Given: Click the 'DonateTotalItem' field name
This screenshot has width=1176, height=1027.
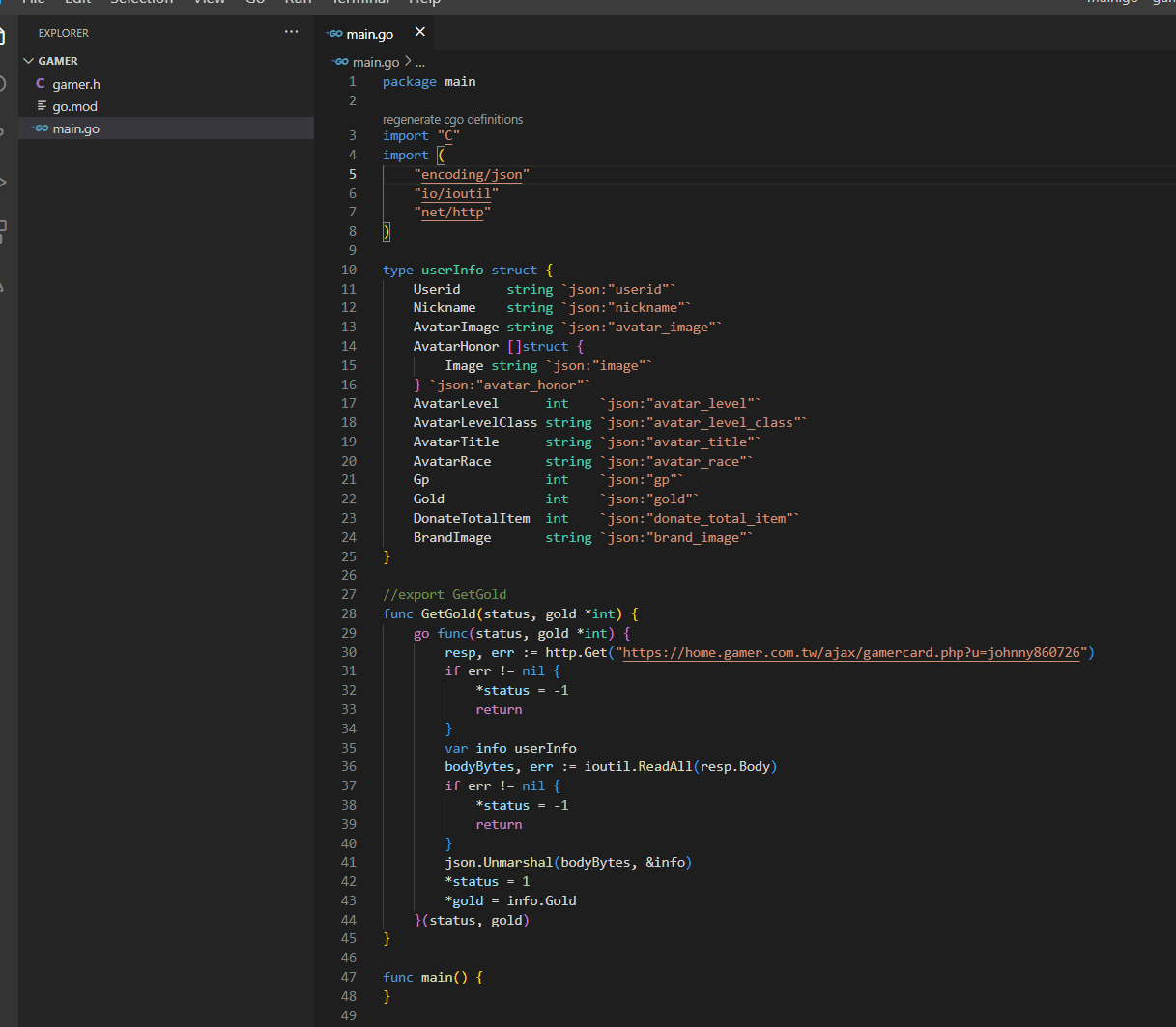Looking at the screenshot, I should [472, 519].
